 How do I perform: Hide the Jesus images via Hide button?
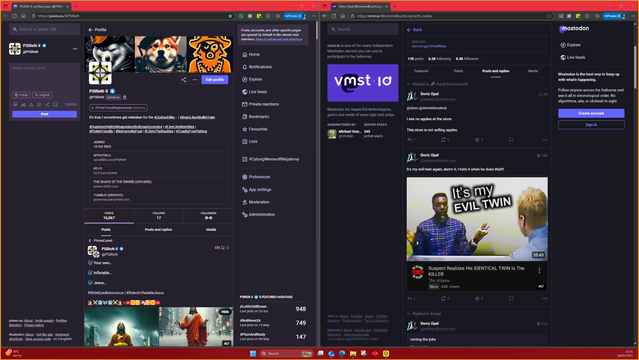click(225, 312)
